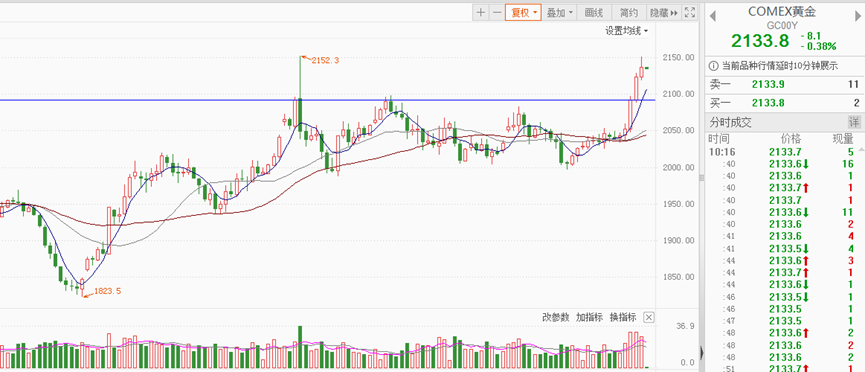Open the 复权 dropdown
Image resolution: width=865 pixels, height=372 pixels.
(524, 13)
